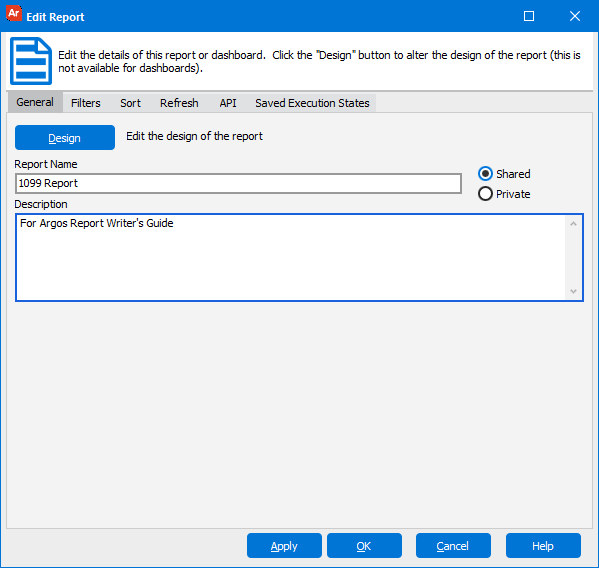Click the Description scrollbar up arrow
The width and height of the screenshot is (599, 568).
tap(573, 224)
